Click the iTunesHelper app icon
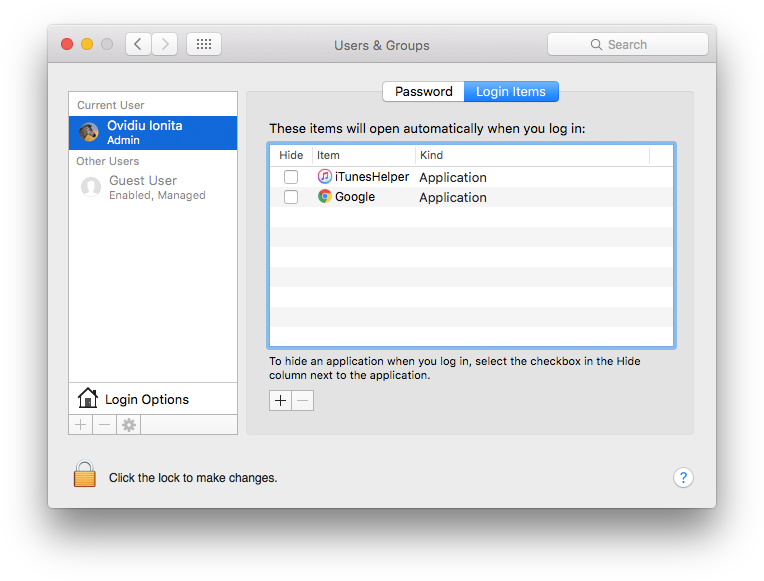 [x=325, y=177]
